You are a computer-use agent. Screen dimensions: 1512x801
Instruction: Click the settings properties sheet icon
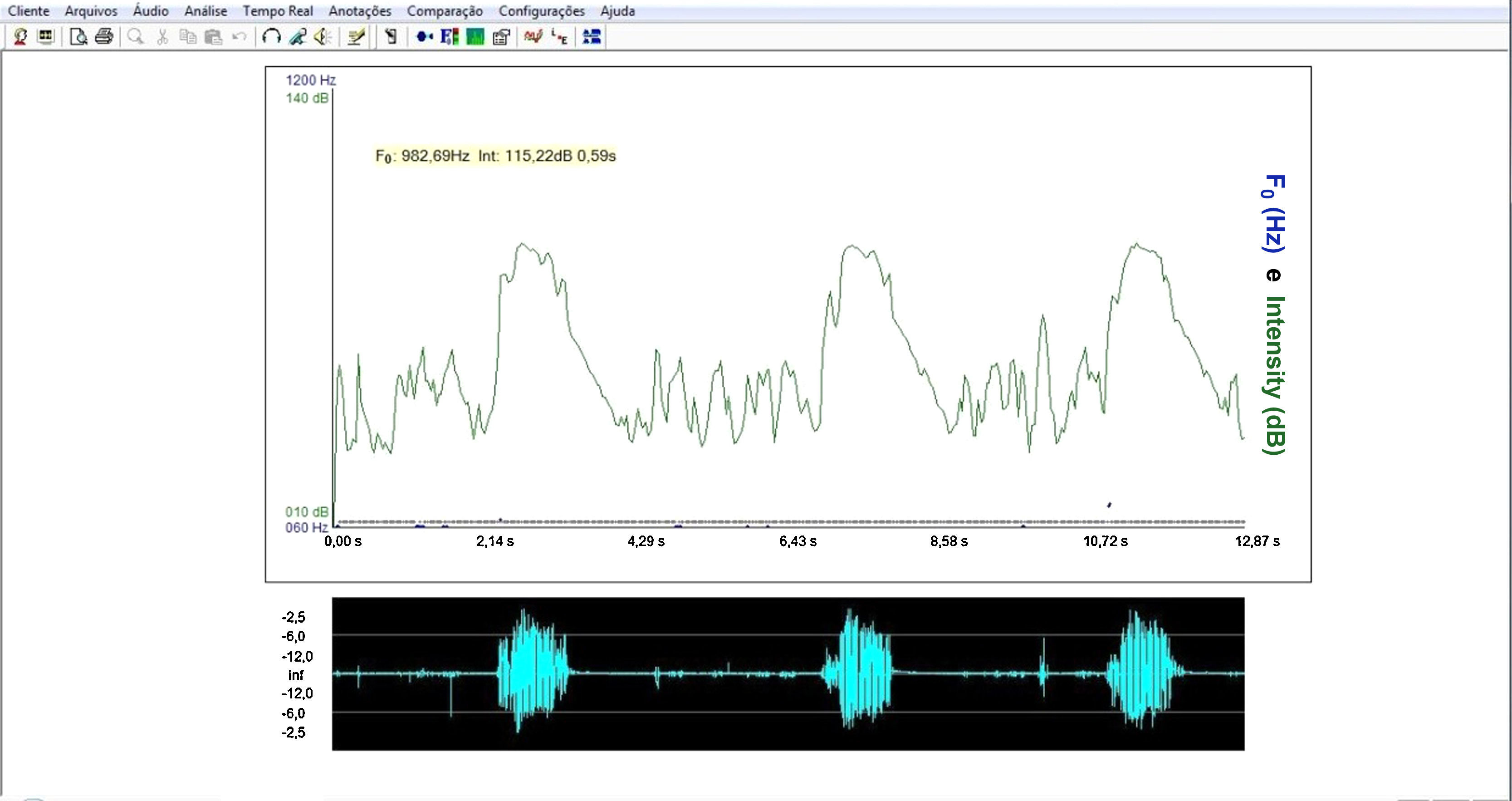coord(501,37)
